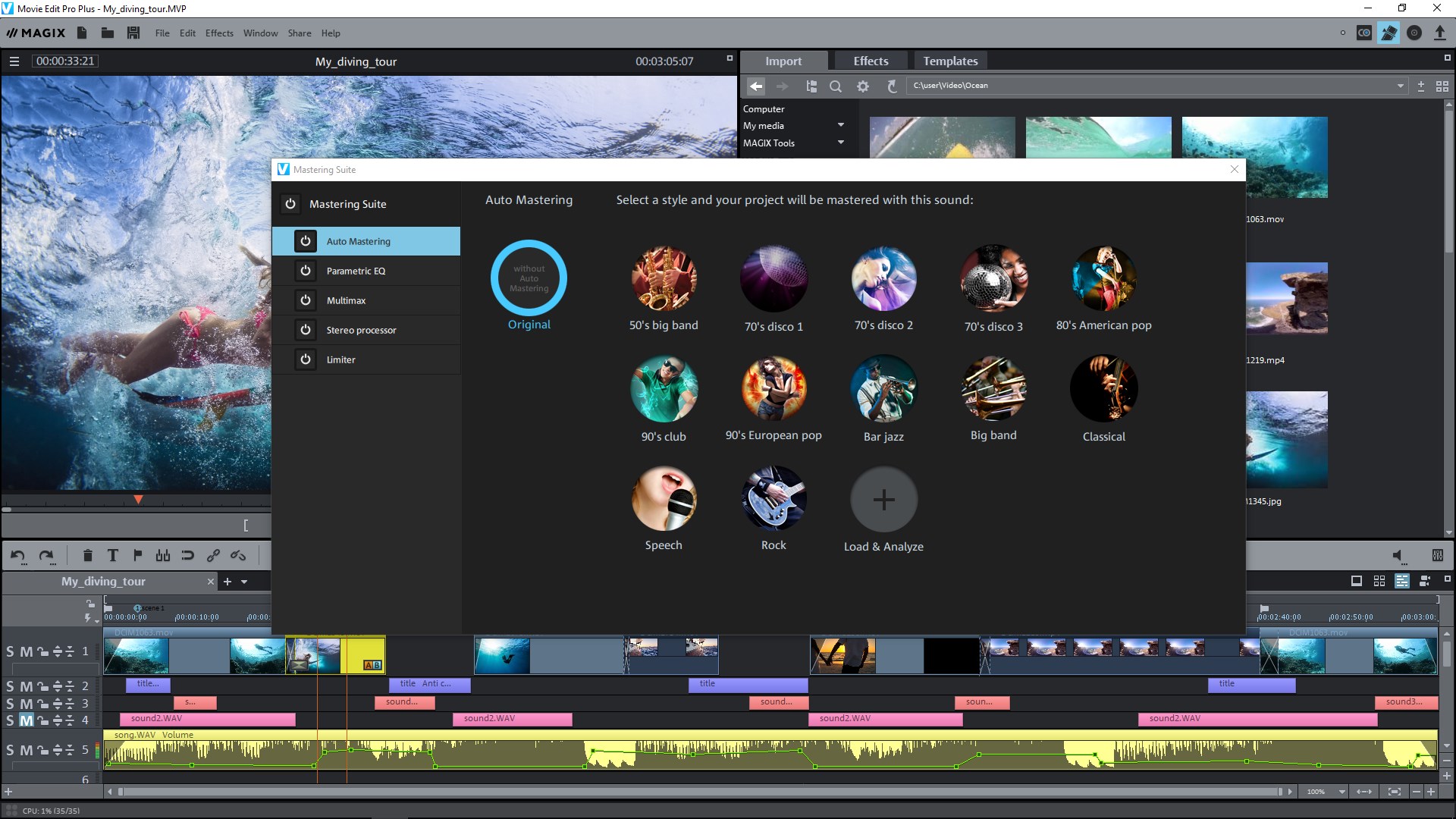
Task: Open the Title editor T icon
Action: point(112,556)
